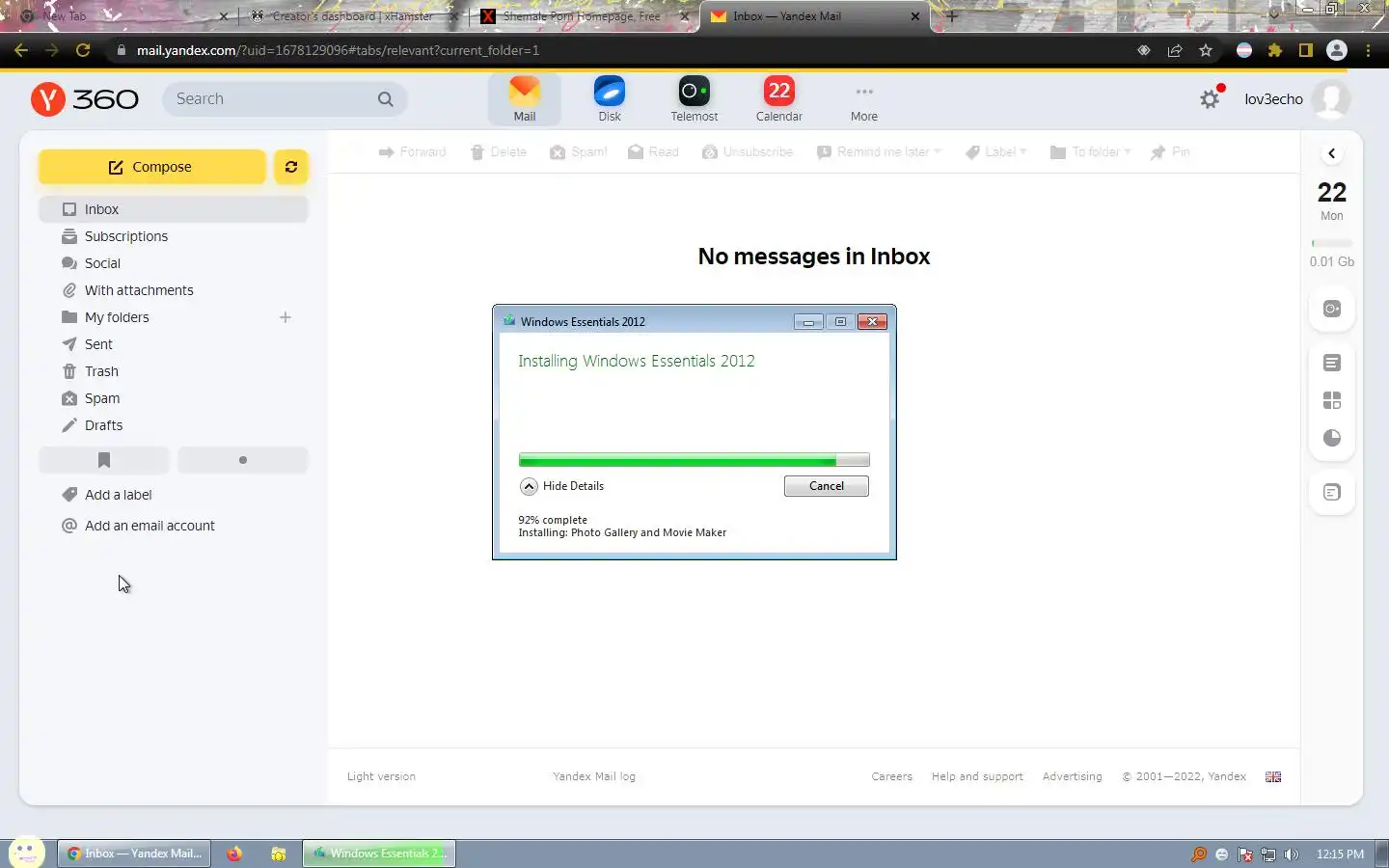Focus the mail Search field
This screenshot has height=868, width=1389.
(285, 99)
